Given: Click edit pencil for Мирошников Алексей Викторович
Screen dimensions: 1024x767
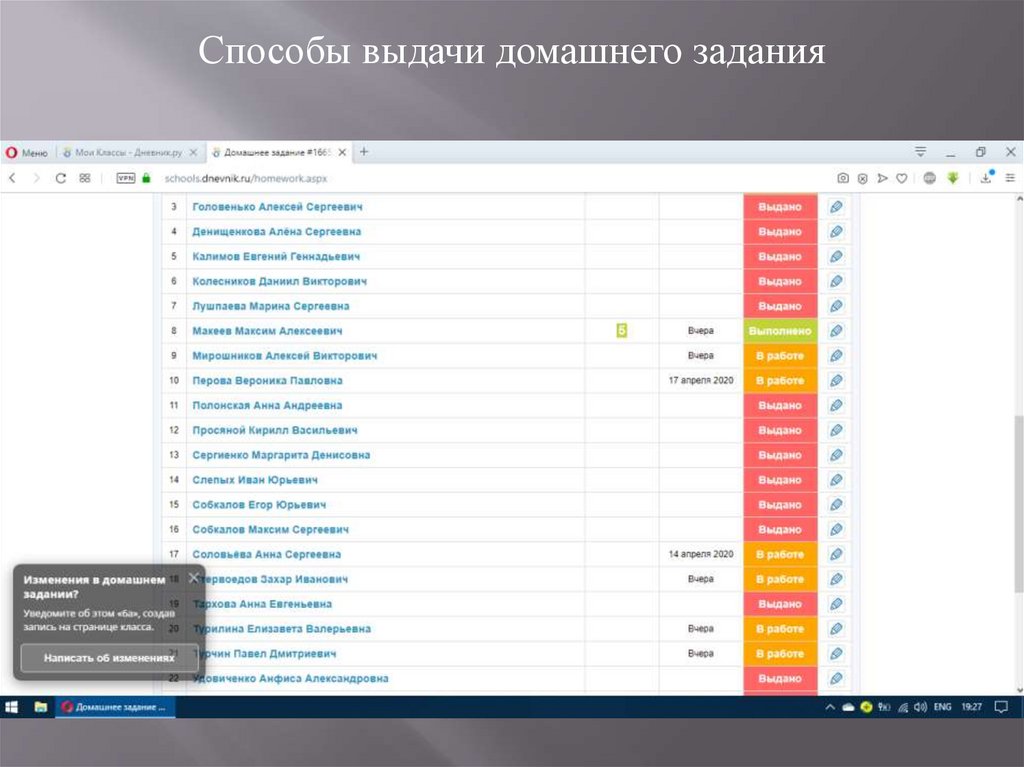Looking at the screenshot, I should coord(836,356).
